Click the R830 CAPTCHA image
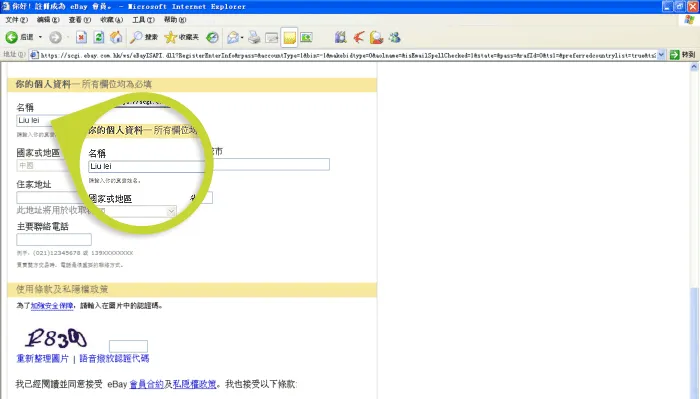The width and height of the screenshot is (700, 399). pos(55,338)
